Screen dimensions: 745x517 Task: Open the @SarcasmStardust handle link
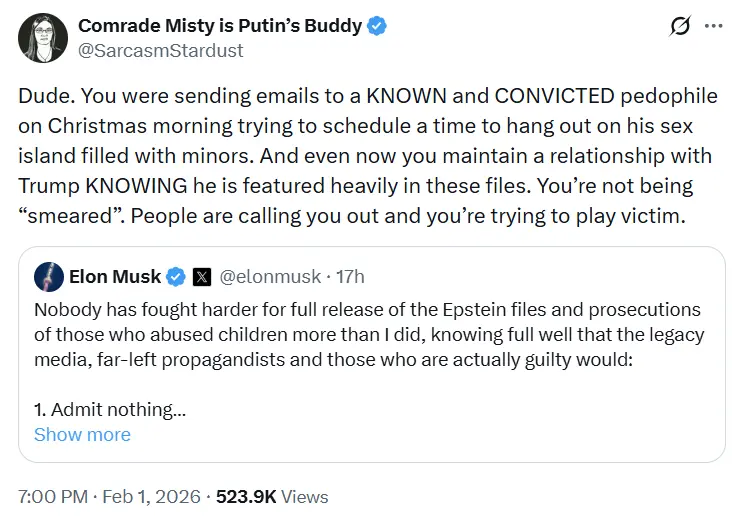160,50
